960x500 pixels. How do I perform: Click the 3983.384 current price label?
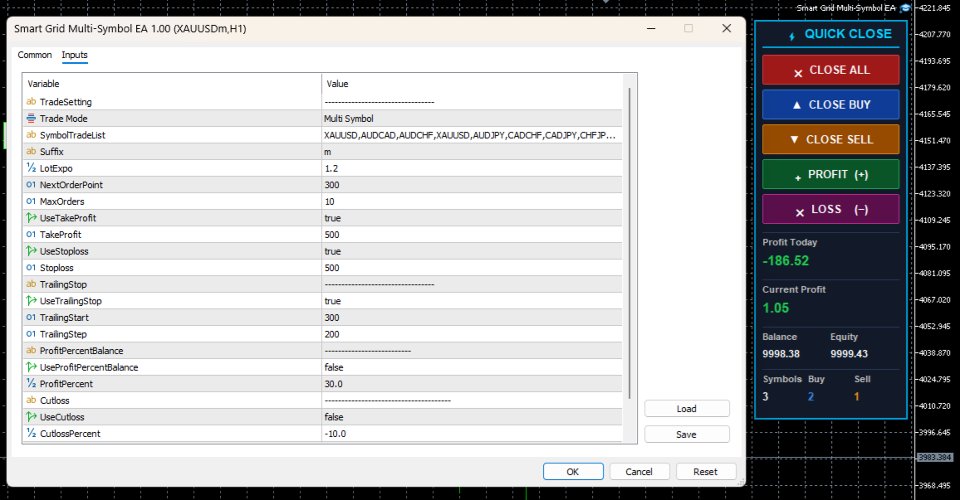click(x=935, y=457)
